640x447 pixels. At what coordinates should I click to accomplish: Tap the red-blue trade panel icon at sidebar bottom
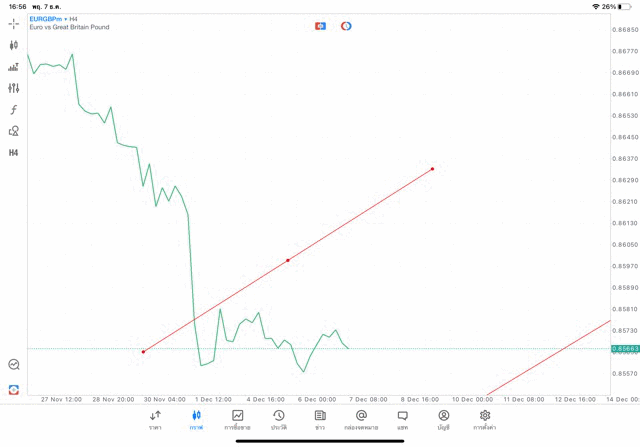14,389
